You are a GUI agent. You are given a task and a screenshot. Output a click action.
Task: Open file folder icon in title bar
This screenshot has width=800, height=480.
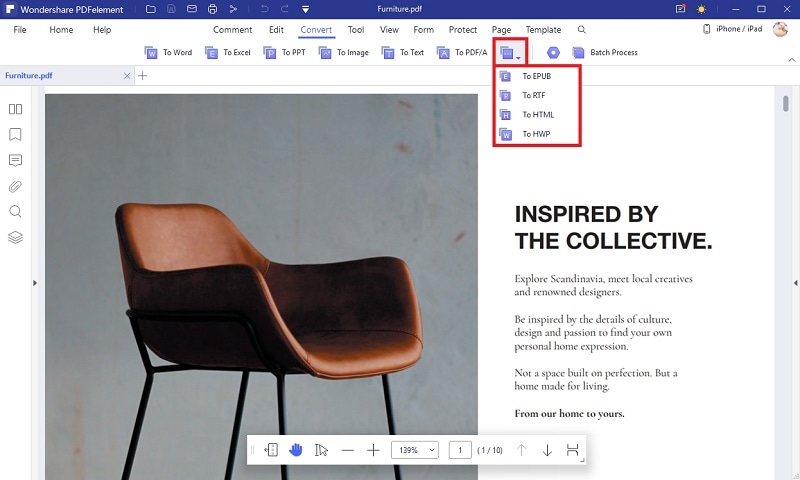(x=151, y=9)
